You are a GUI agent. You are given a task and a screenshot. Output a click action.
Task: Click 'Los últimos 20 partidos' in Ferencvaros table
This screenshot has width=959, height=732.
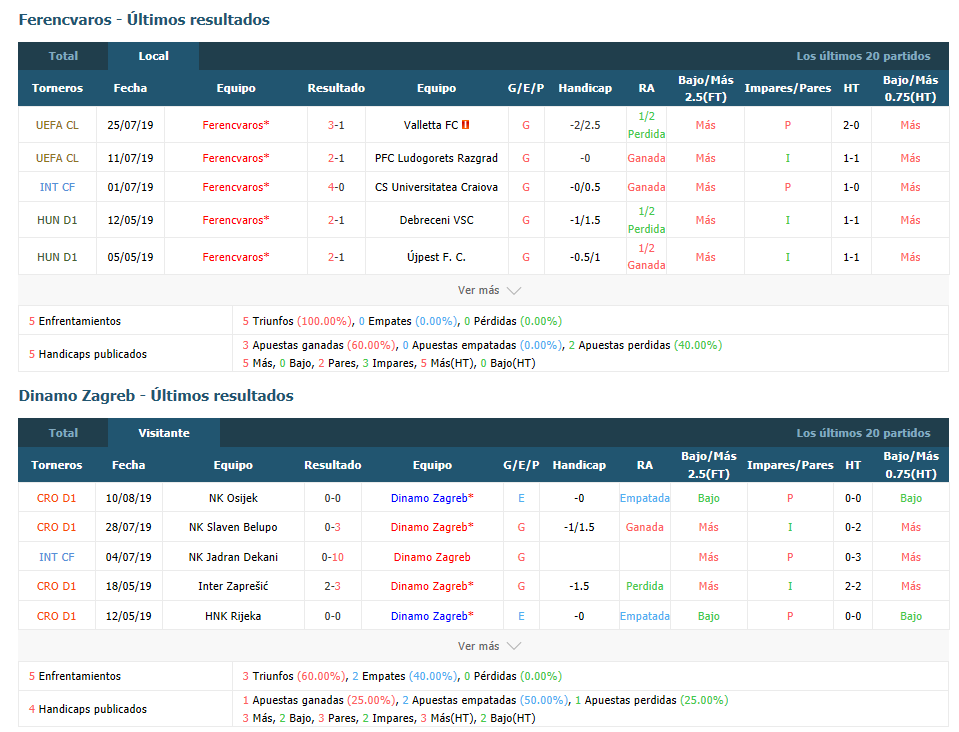pyautogui.click(x=863, y=56)
